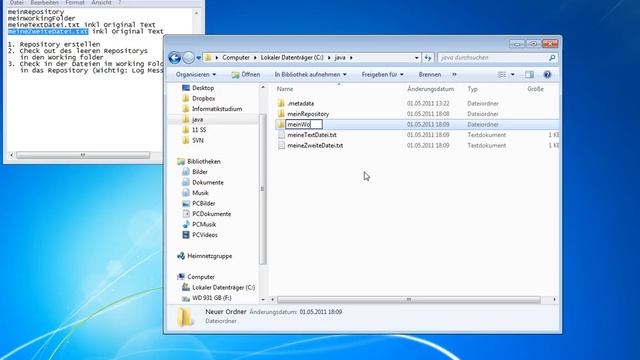Open Bilder library
This screenshot has height=360, width=640.
click(x=200, y=172)
